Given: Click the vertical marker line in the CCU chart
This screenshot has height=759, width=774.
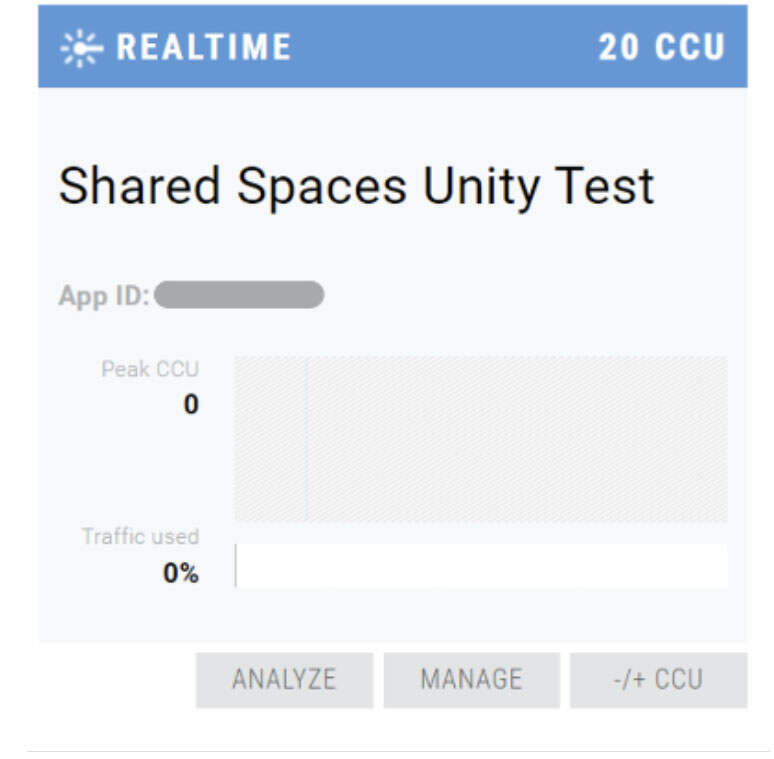Looking at the screenshot, I should [x=306, y=438].
